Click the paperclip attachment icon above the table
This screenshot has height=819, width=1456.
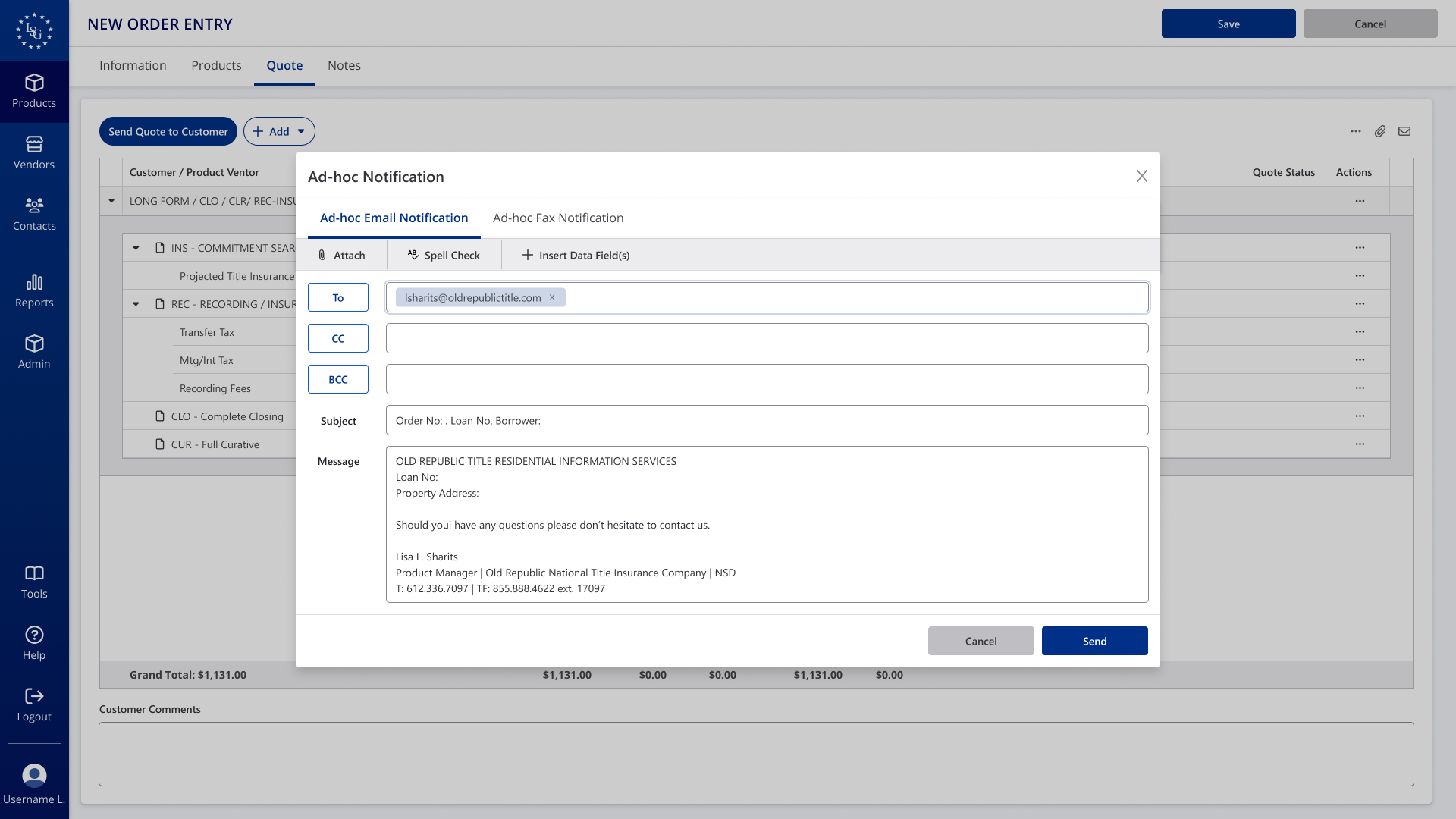pyautogui.click(x=1380, y=131)
